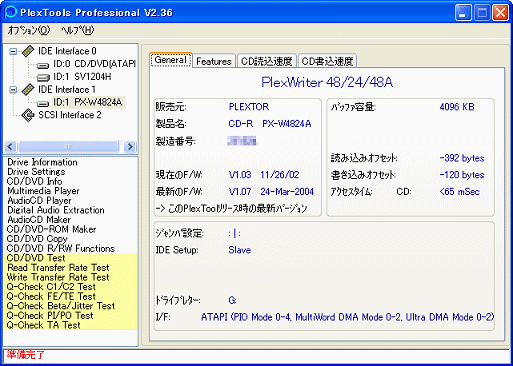
Task: Click the ATAPI interface mode text
Action: [347, 317]
